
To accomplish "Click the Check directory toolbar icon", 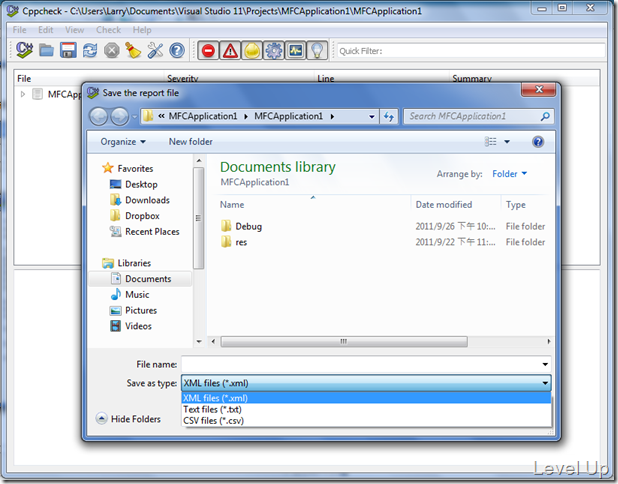I will click(x=24, y=50).
